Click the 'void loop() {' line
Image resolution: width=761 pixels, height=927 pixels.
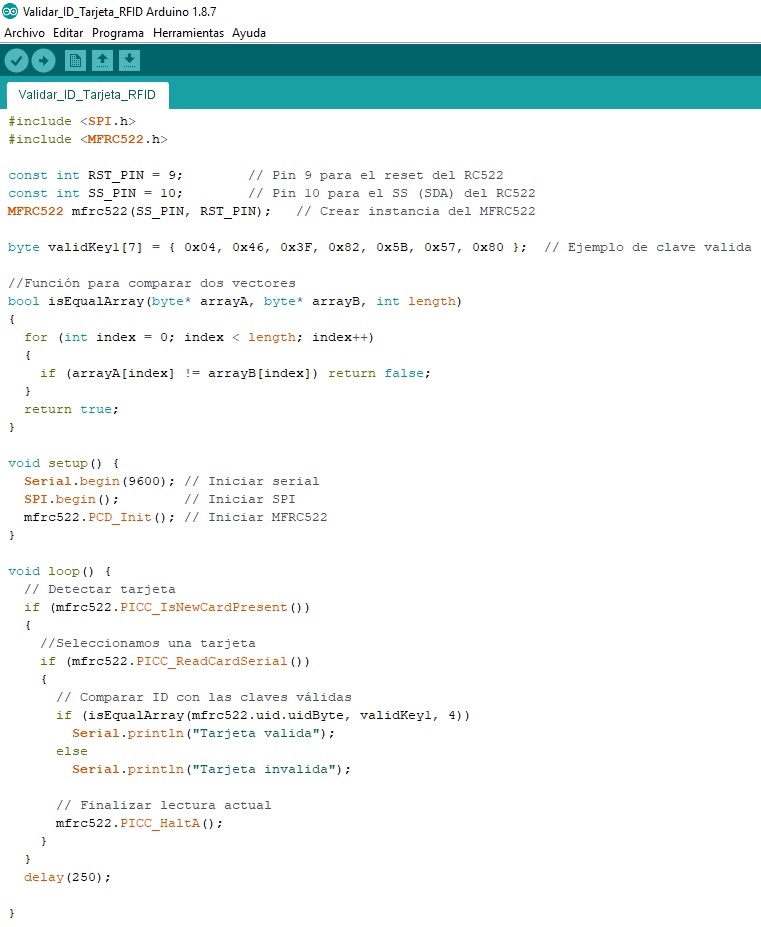coord(60,572)
